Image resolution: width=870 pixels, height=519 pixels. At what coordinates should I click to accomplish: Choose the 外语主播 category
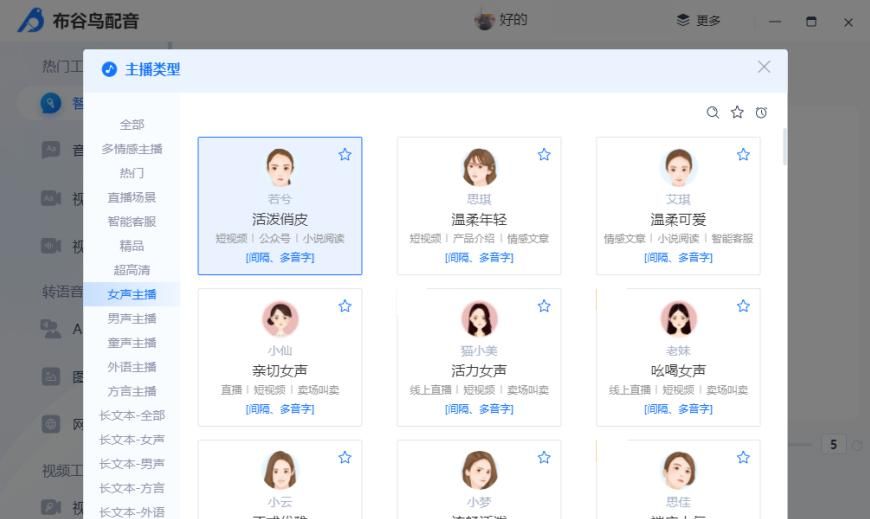(x=131, y=367)
